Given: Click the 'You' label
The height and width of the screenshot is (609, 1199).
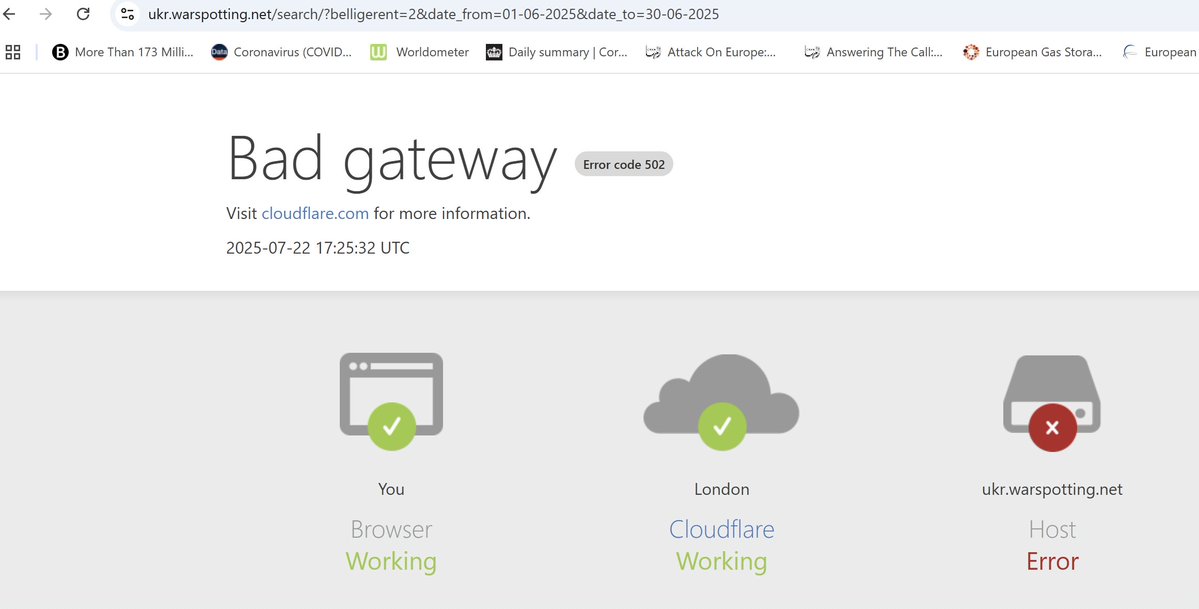Looking at the screenshot, I should pyautogui.click(x=392, y=489).
